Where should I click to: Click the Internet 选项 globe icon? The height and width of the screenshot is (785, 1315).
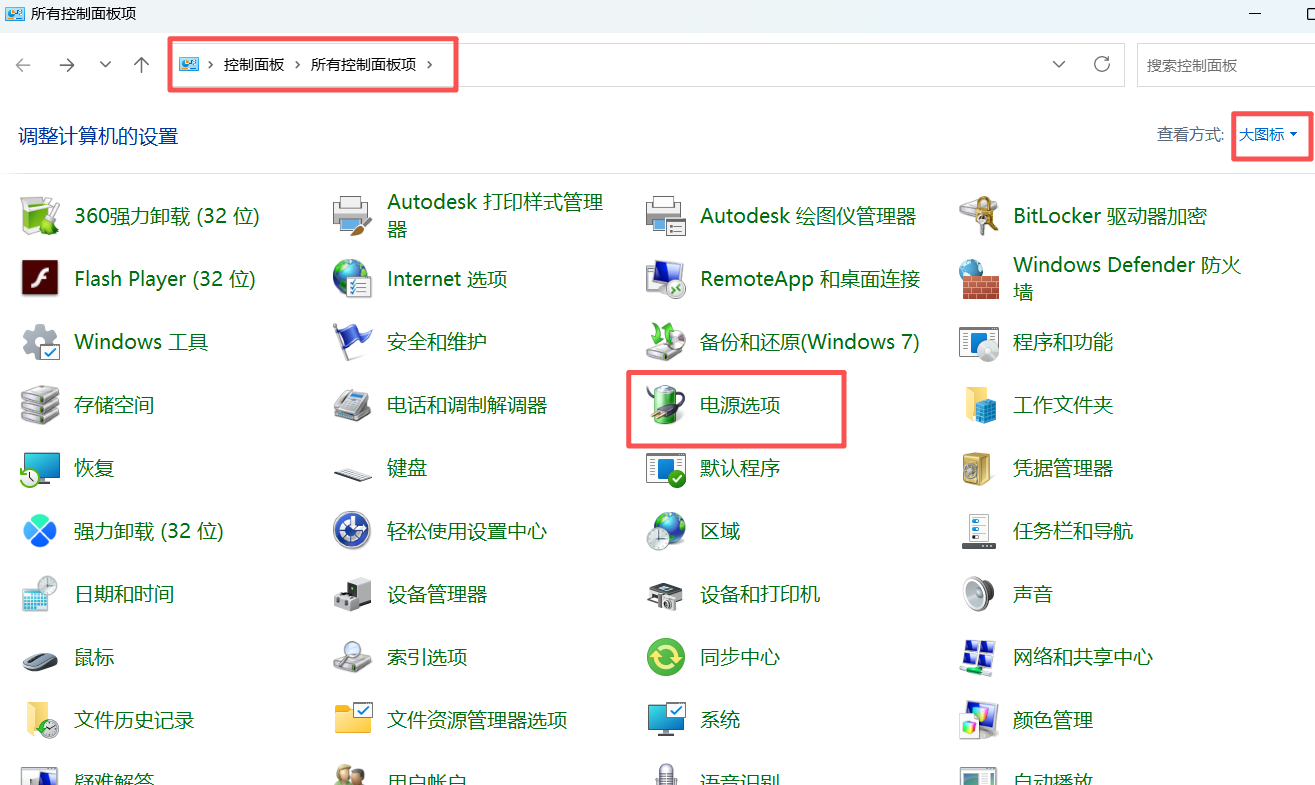pyautogui.click(x=353, y=279)
